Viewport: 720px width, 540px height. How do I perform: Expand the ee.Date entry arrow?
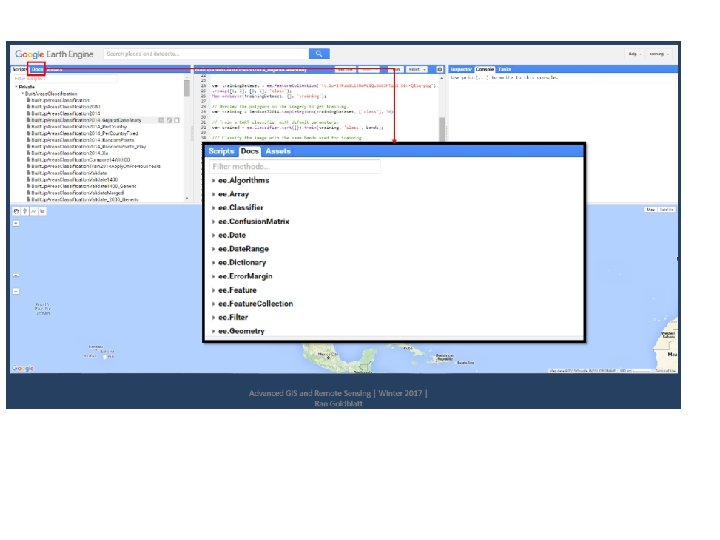[x=214, y=235]
